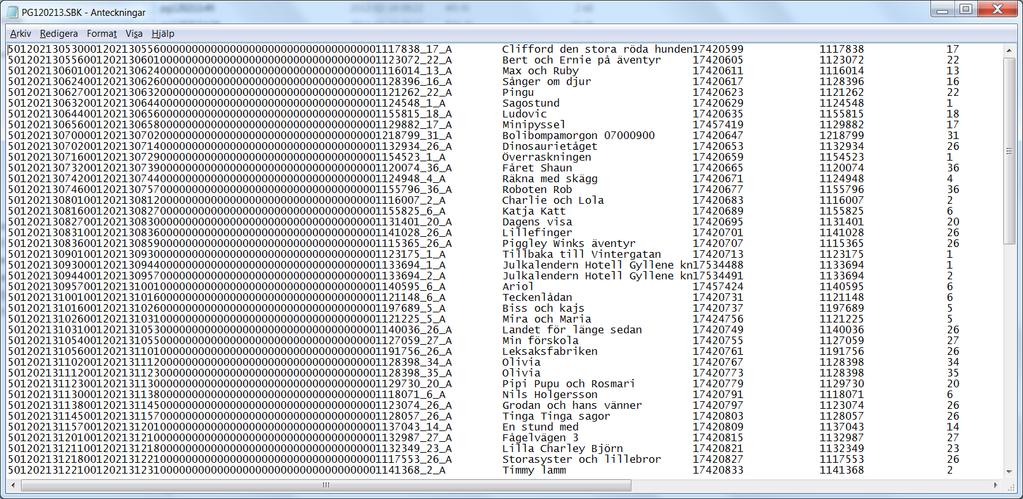Click the text 'Minipyssel'
The width and height of the screenshot is (1023, 499).
click(534, 125)
